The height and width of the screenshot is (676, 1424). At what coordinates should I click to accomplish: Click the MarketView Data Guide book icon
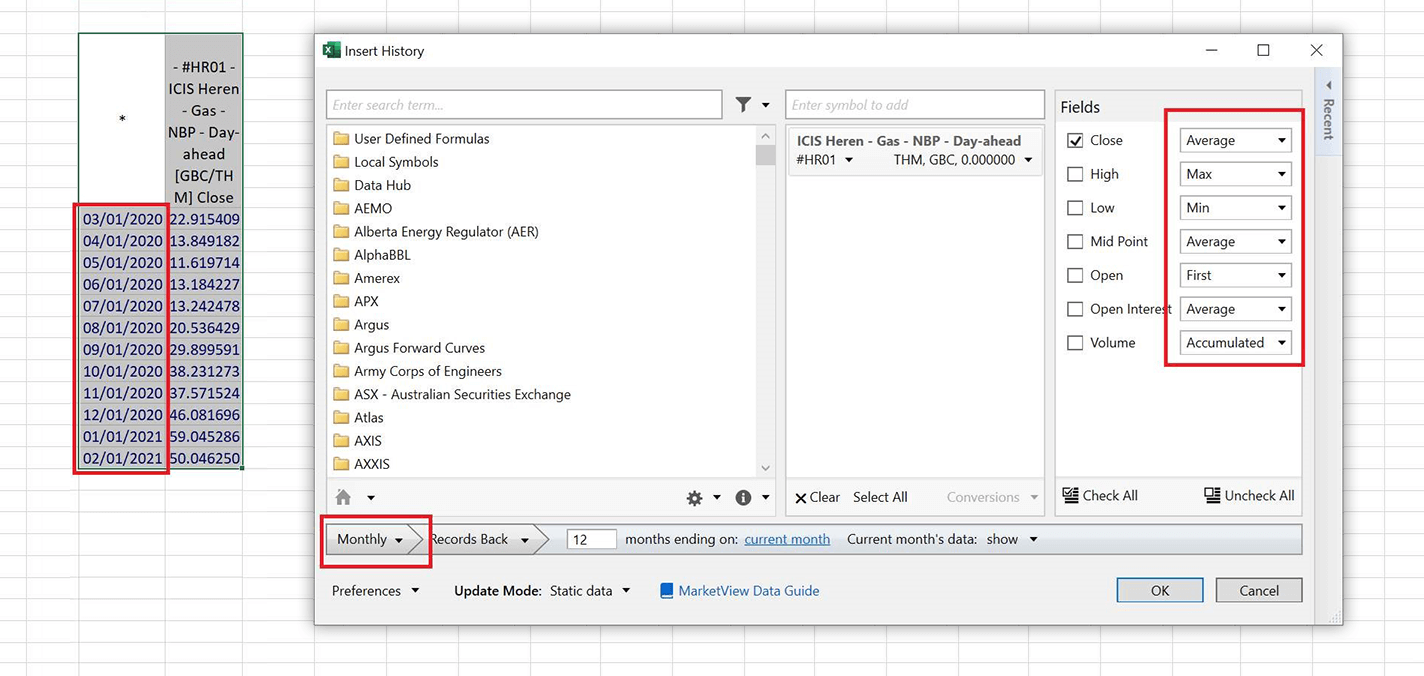point(666,591)
